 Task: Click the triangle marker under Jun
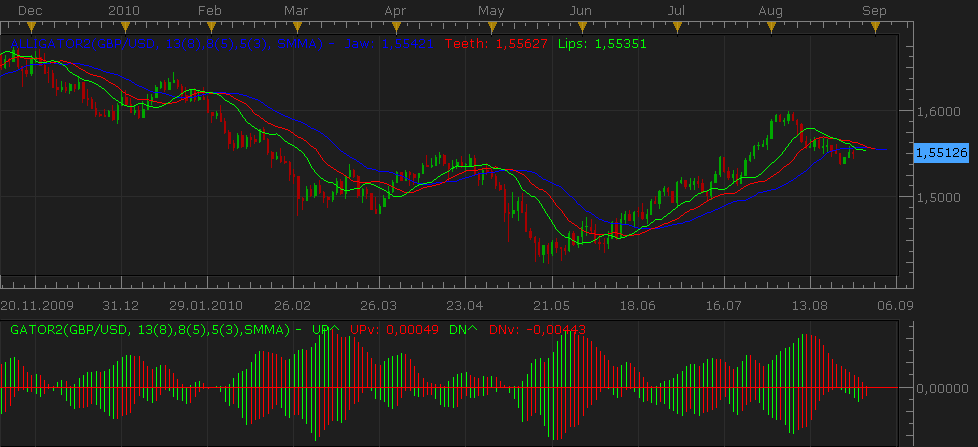(x=583, y=27)
